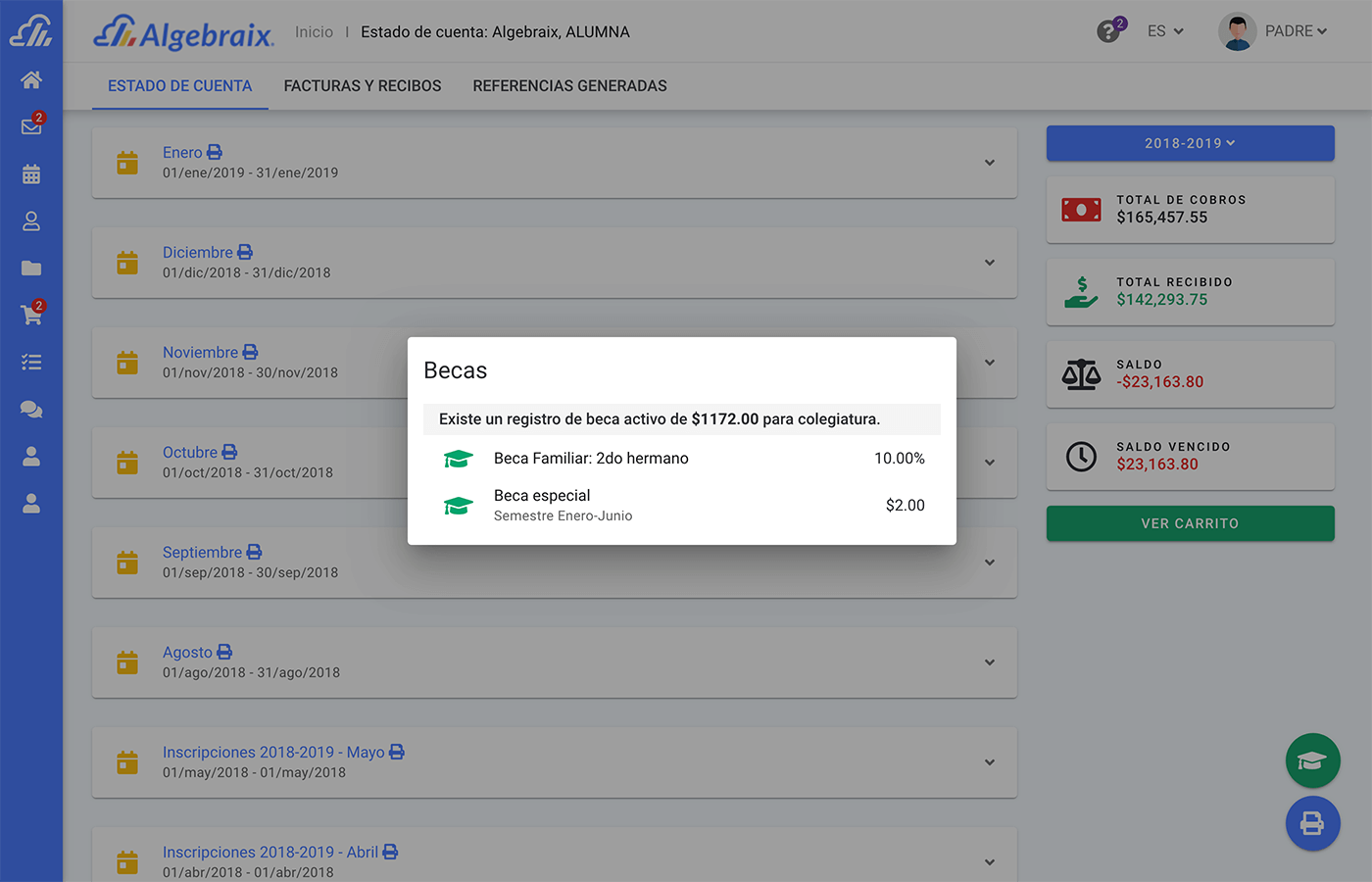
Task: Click the Inicio breadcrumb link
Action: coord(314,32)
